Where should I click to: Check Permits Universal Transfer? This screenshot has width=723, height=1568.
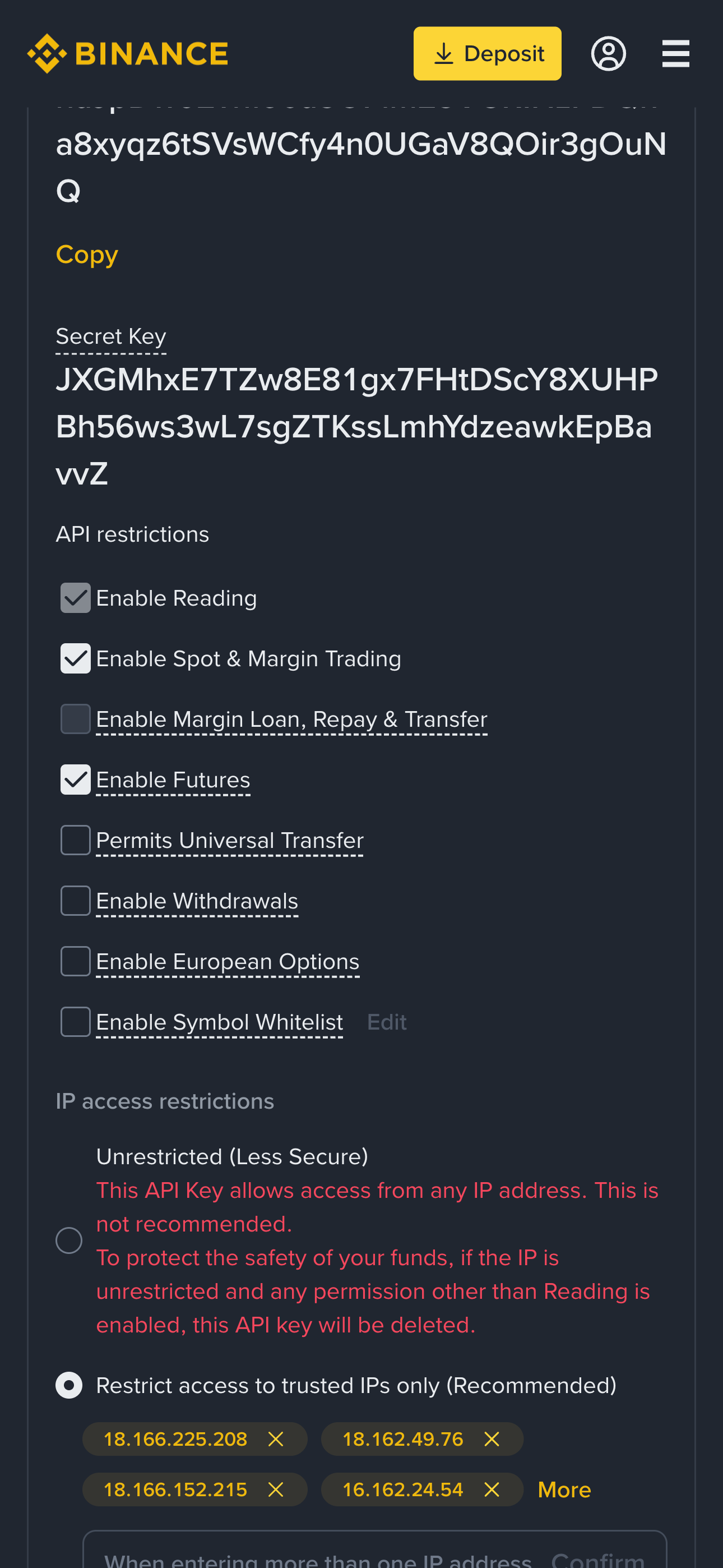click(x=75, y=840)
